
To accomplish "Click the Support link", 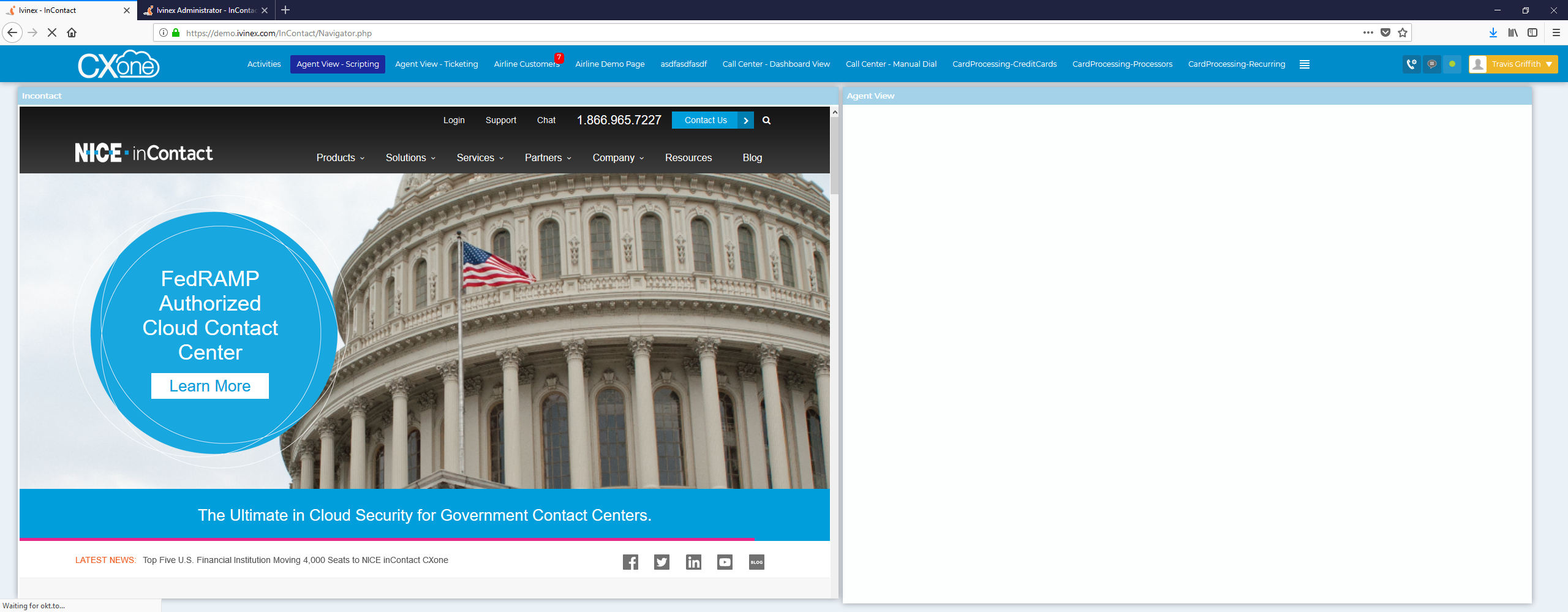I will [x=501, y=120].
